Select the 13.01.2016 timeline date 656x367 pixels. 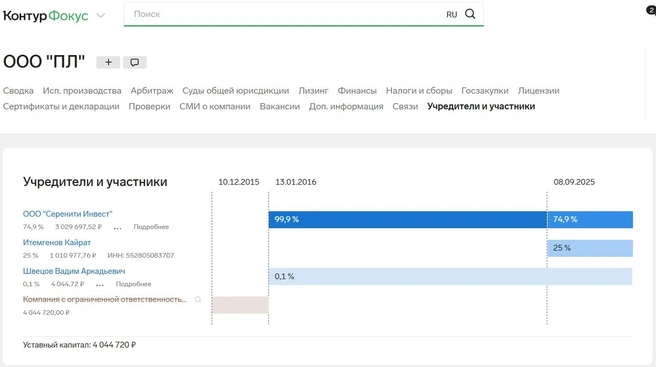point(296,182)
